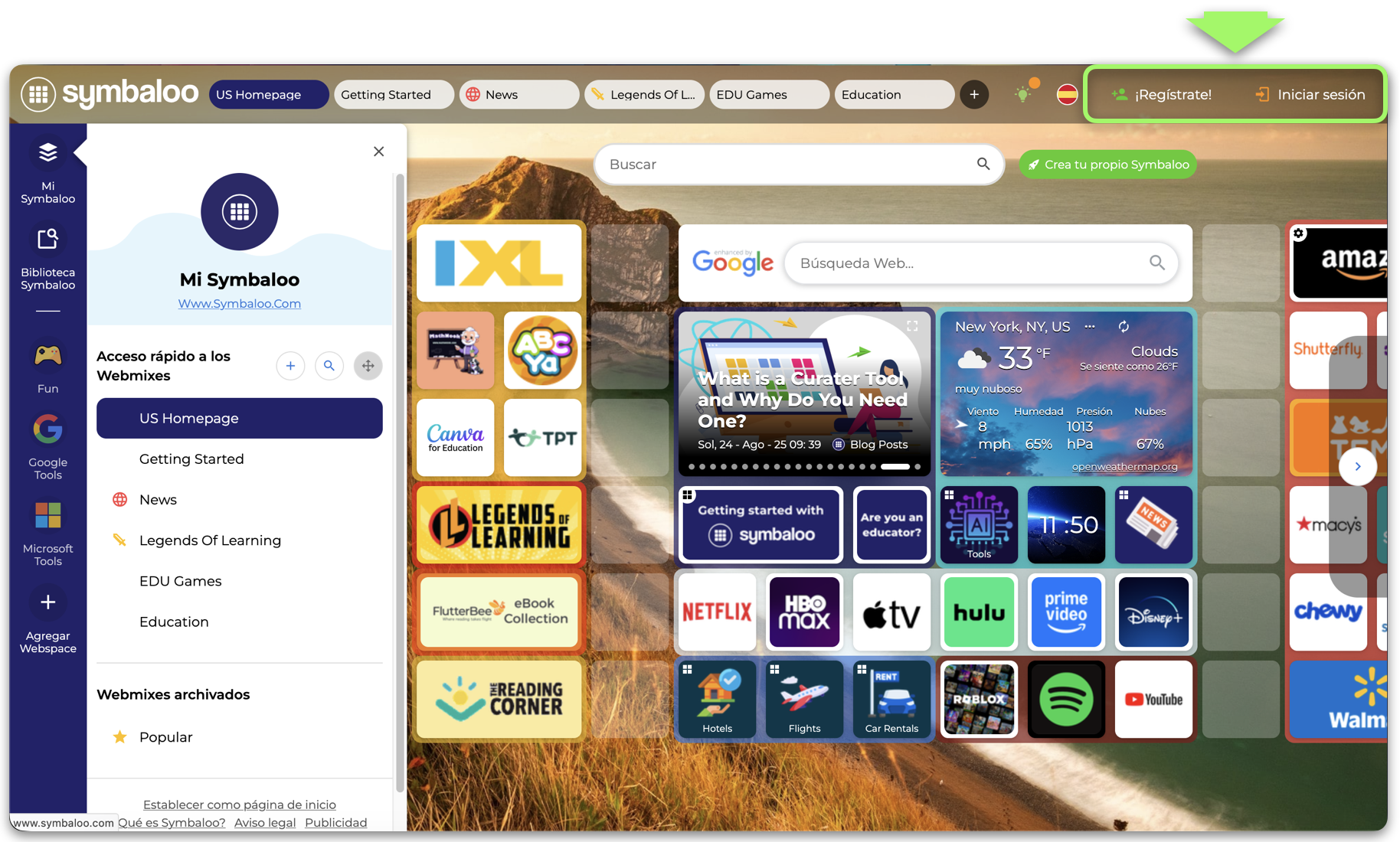The height and width of the screenshot is (842, 1400).
Task: Open the Netflix tile
Action: [x=718, y=612]
